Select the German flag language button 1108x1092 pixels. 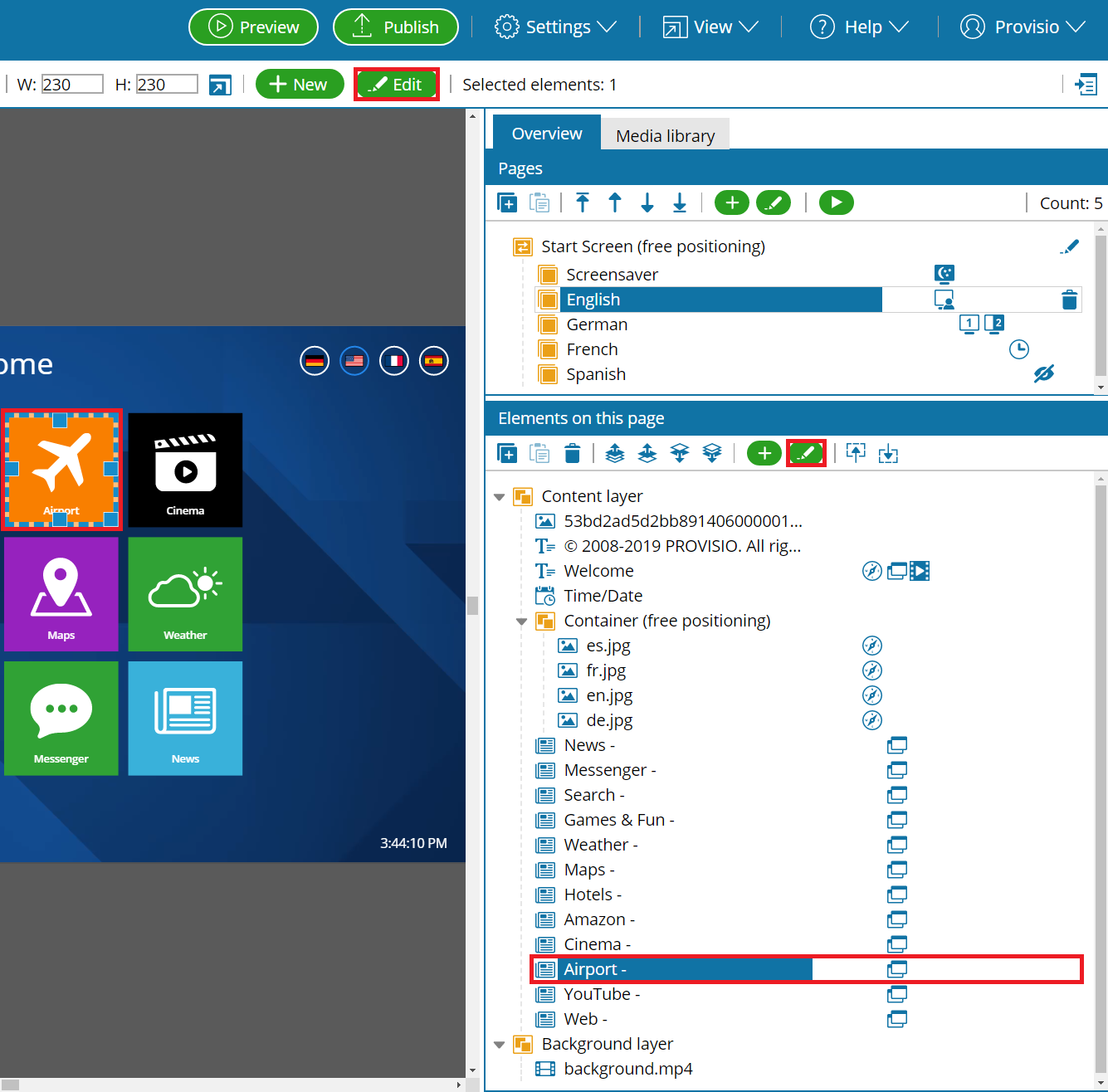315,361
